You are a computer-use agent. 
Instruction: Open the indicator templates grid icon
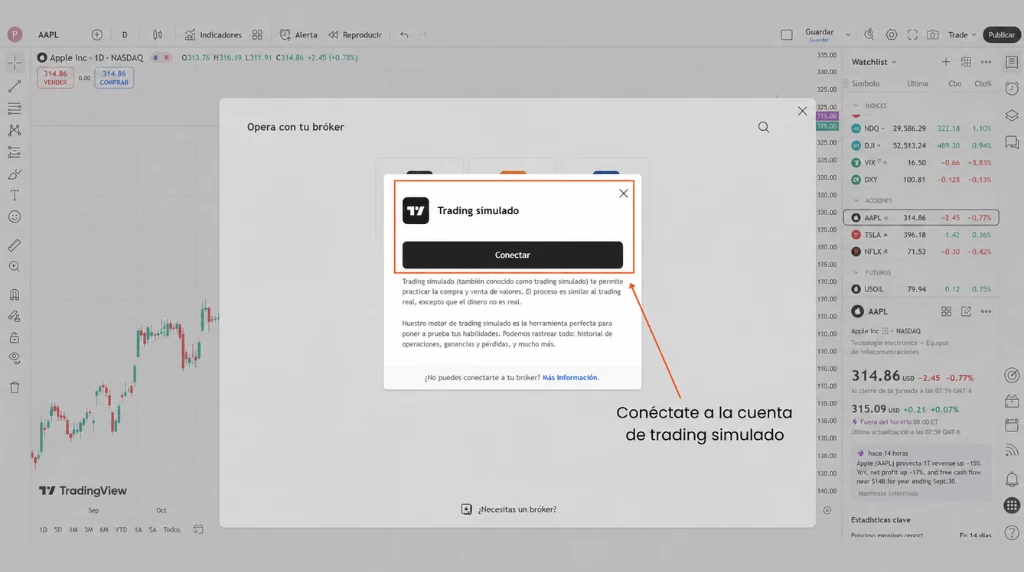tap(257, 35)
